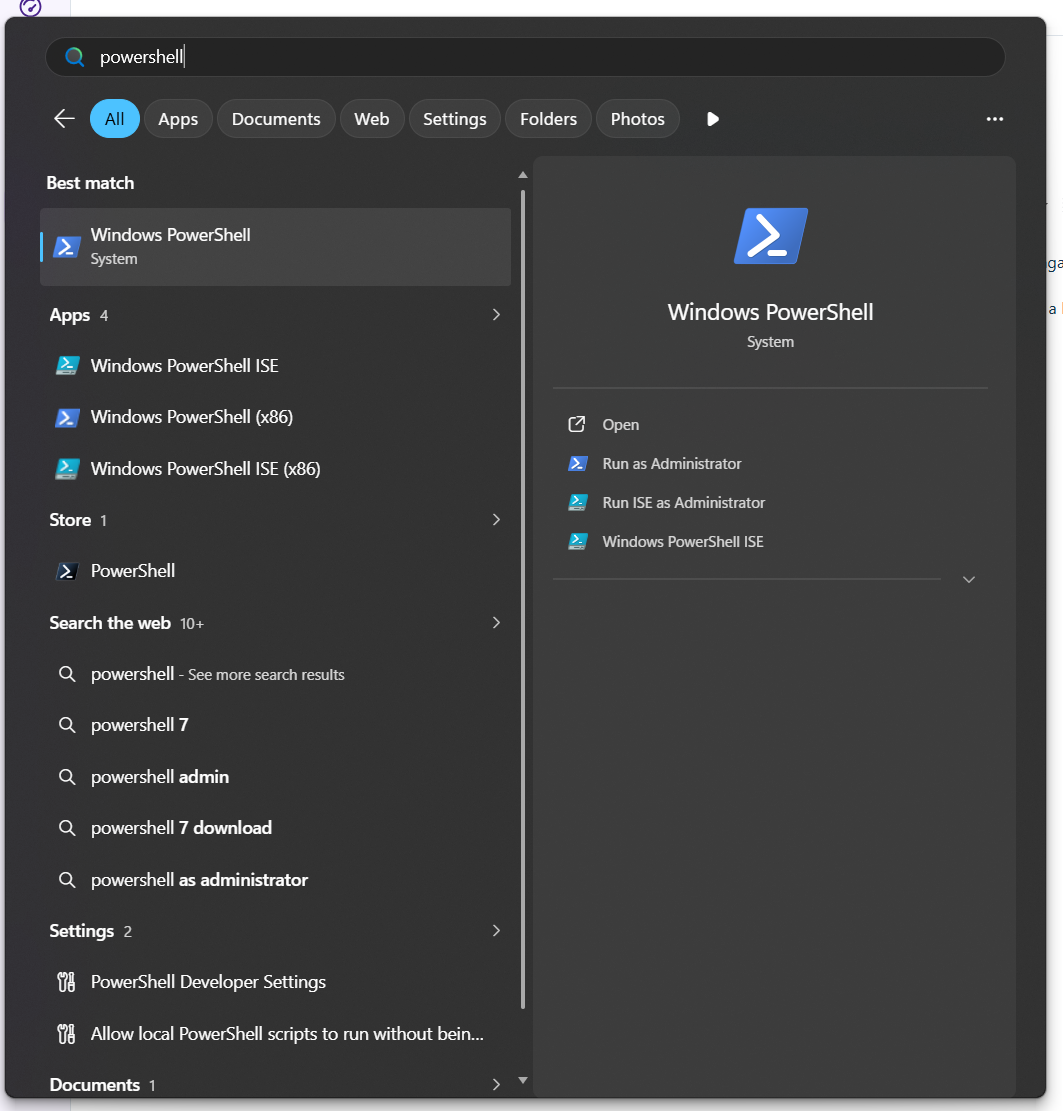Open the PowerShell Developer Settings result
The width and height of the screenshot is (1063, 1111).
coord(208,982)
